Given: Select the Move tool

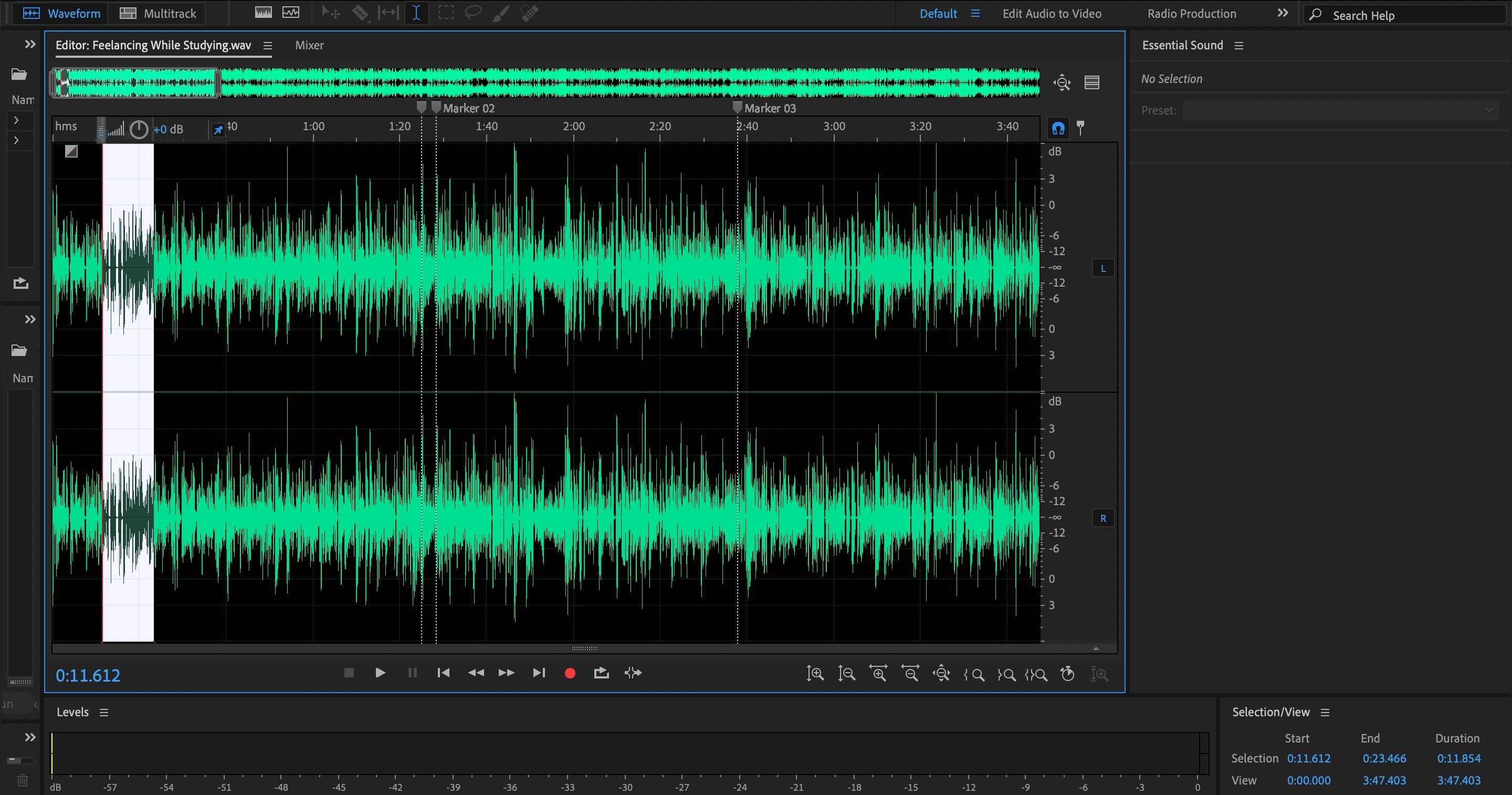Looking at the screenshot, I should click(330, 13).
